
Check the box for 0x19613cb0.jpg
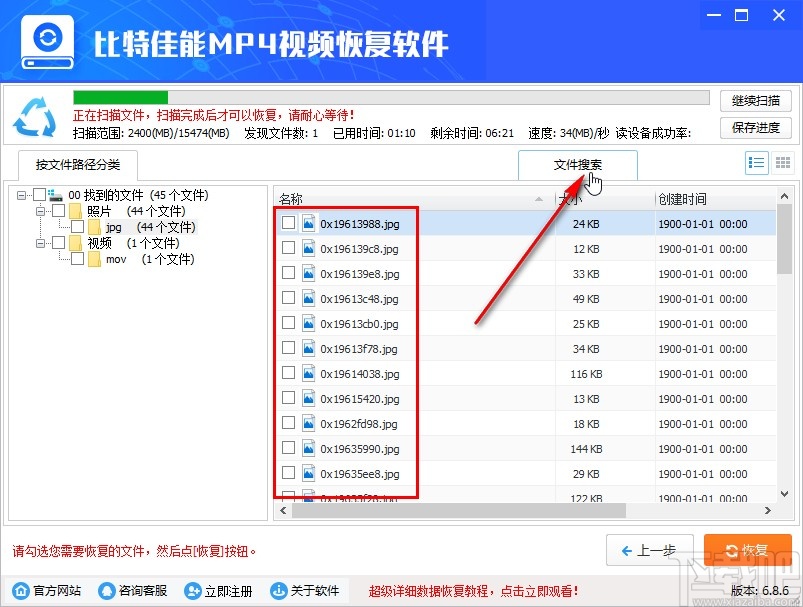click(288, 322)
